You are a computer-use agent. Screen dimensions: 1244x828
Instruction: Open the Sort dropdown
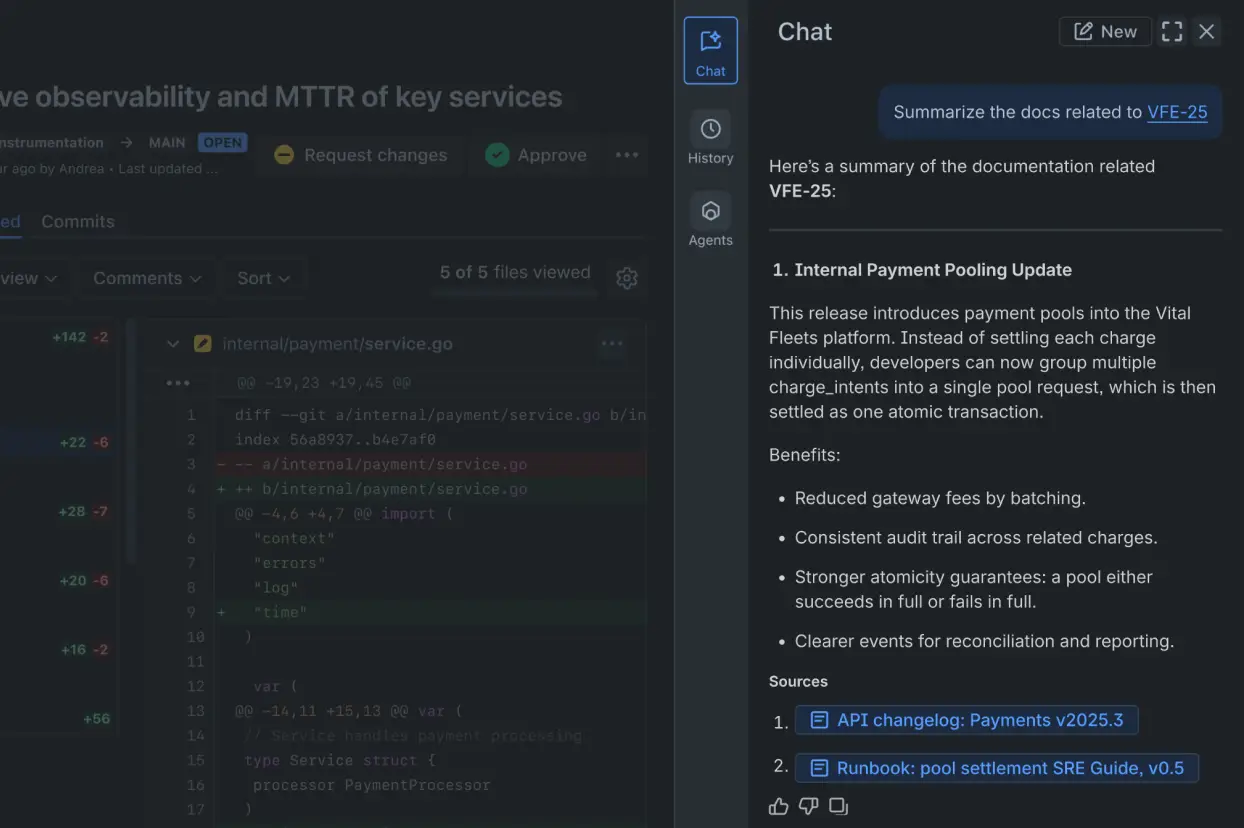263,278
